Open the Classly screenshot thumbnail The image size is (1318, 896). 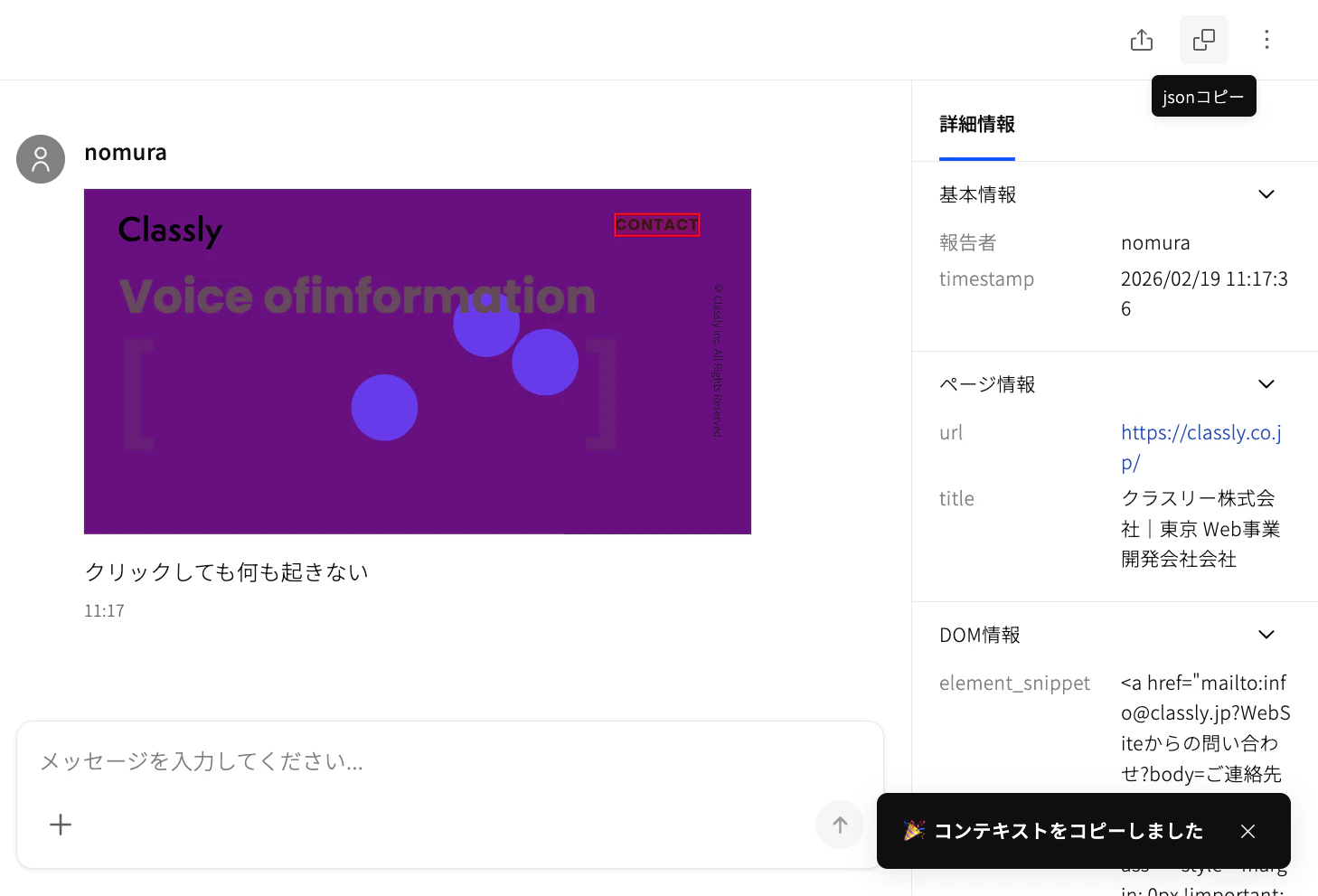click(x=418, y=362)
